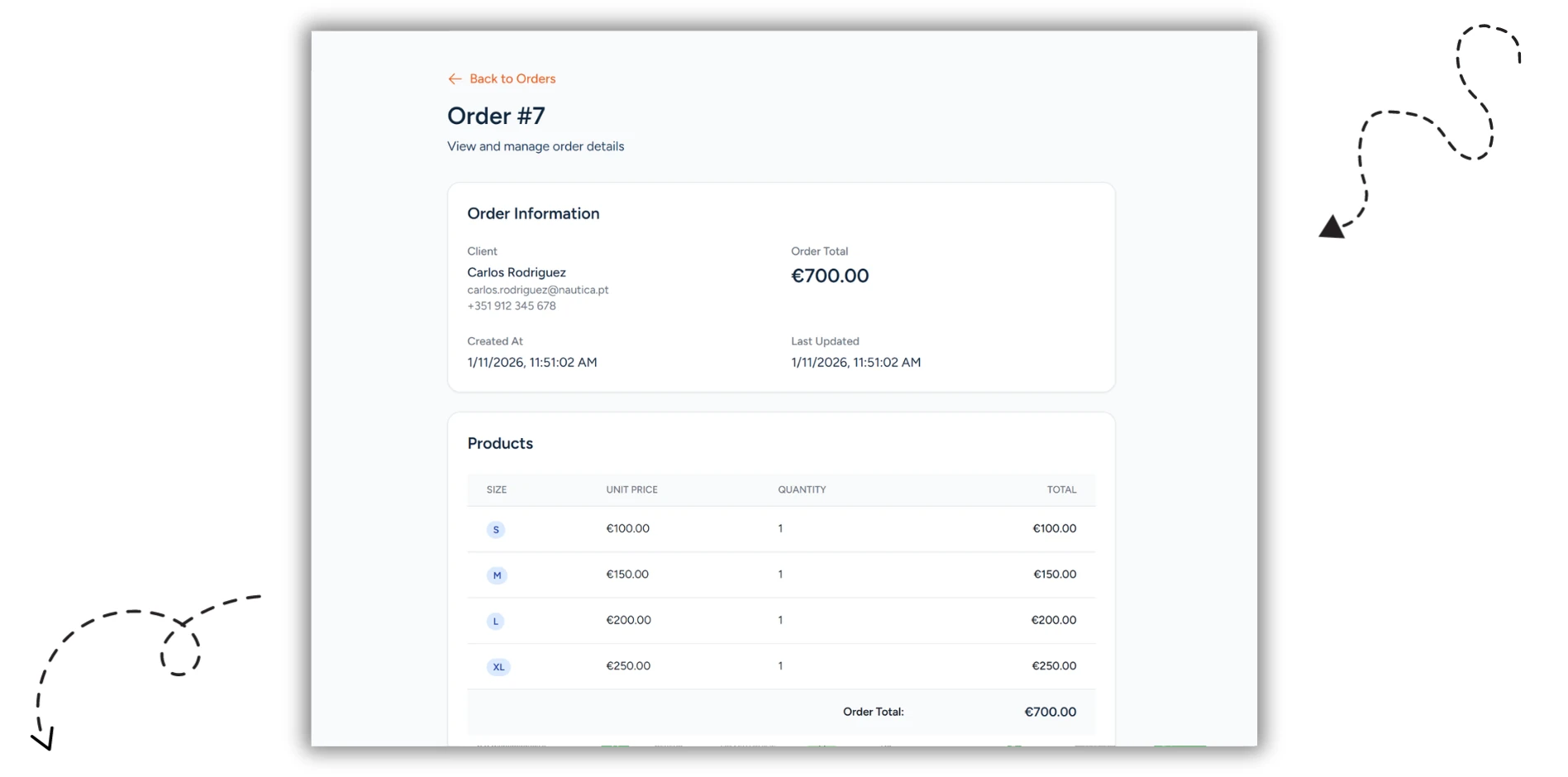
Task: Select the €150.00 unit price cell
Action: click(x=627, y=574)
